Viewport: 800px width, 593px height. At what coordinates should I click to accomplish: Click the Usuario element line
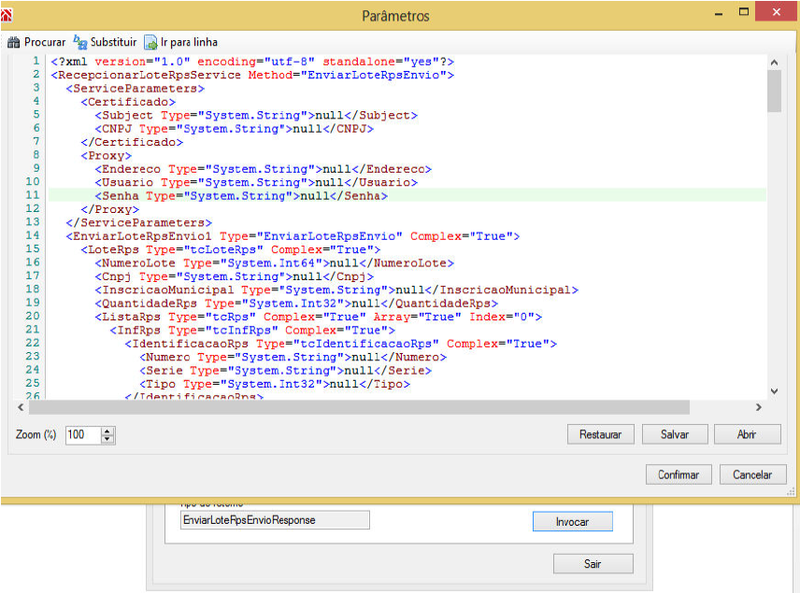(256, 183)
